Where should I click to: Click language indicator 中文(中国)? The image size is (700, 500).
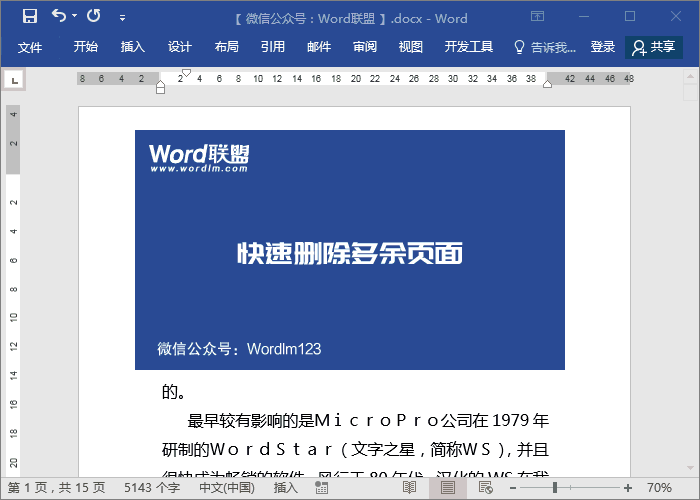(227, 488)
